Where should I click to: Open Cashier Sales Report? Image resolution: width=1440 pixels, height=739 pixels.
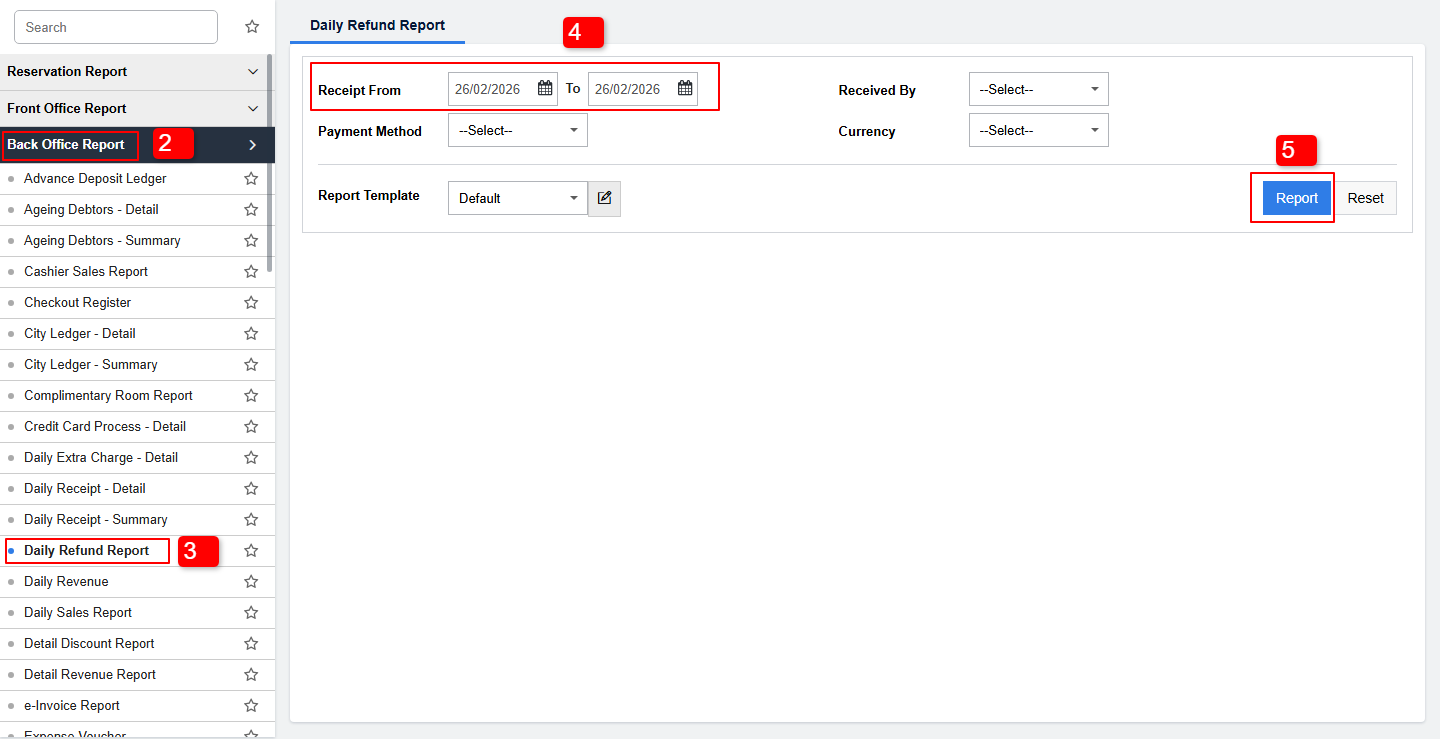(86, 272)
